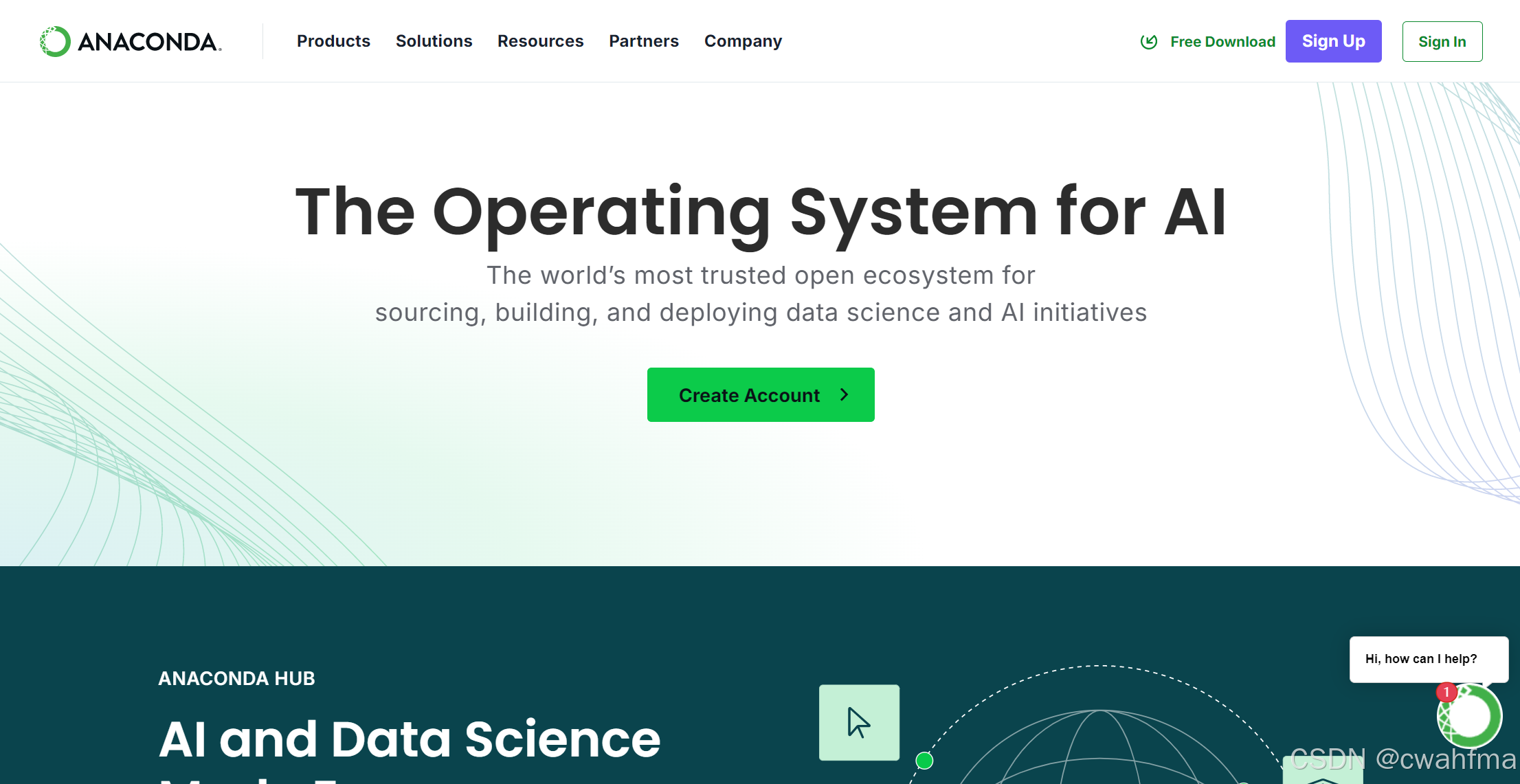Click the Operating System for AI headline

point(760,212)
